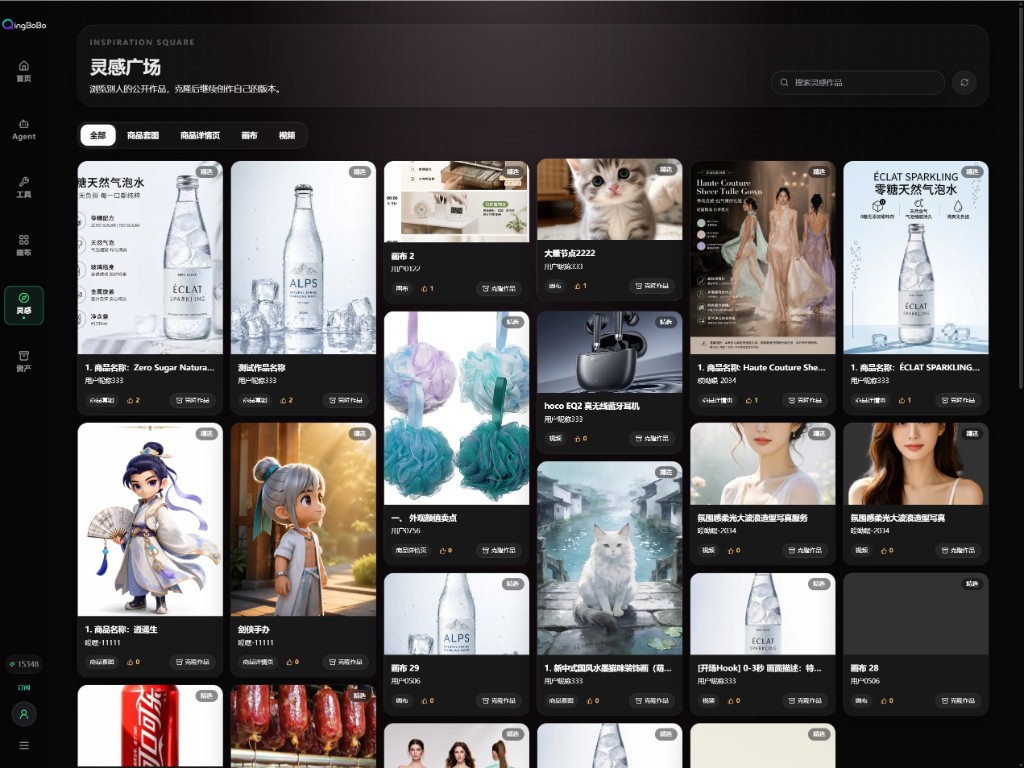
Task: Open the 画布 canvas section in sidebar
Action: point(24,246)
